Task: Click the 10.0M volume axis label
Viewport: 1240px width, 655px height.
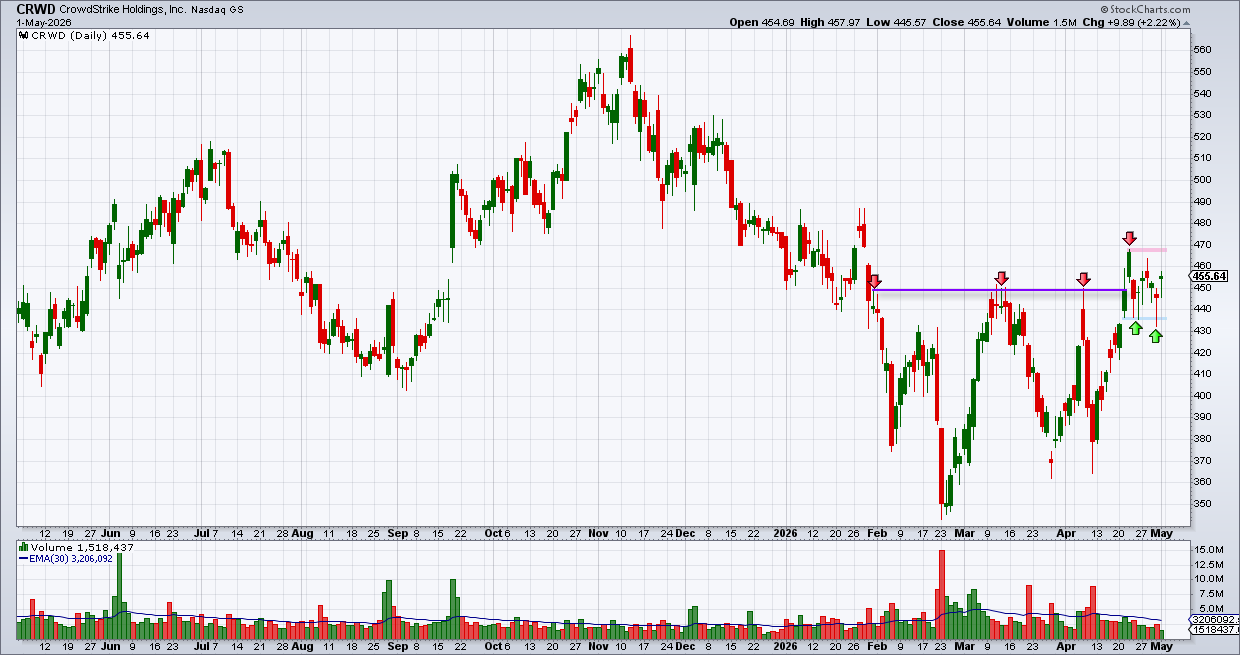Action: (1208, 578)
